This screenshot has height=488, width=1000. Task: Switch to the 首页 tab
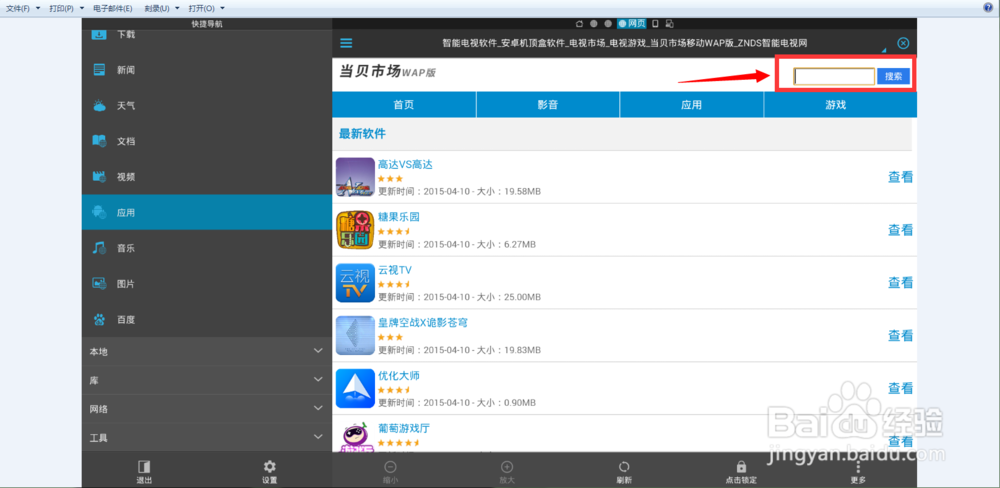404,105
